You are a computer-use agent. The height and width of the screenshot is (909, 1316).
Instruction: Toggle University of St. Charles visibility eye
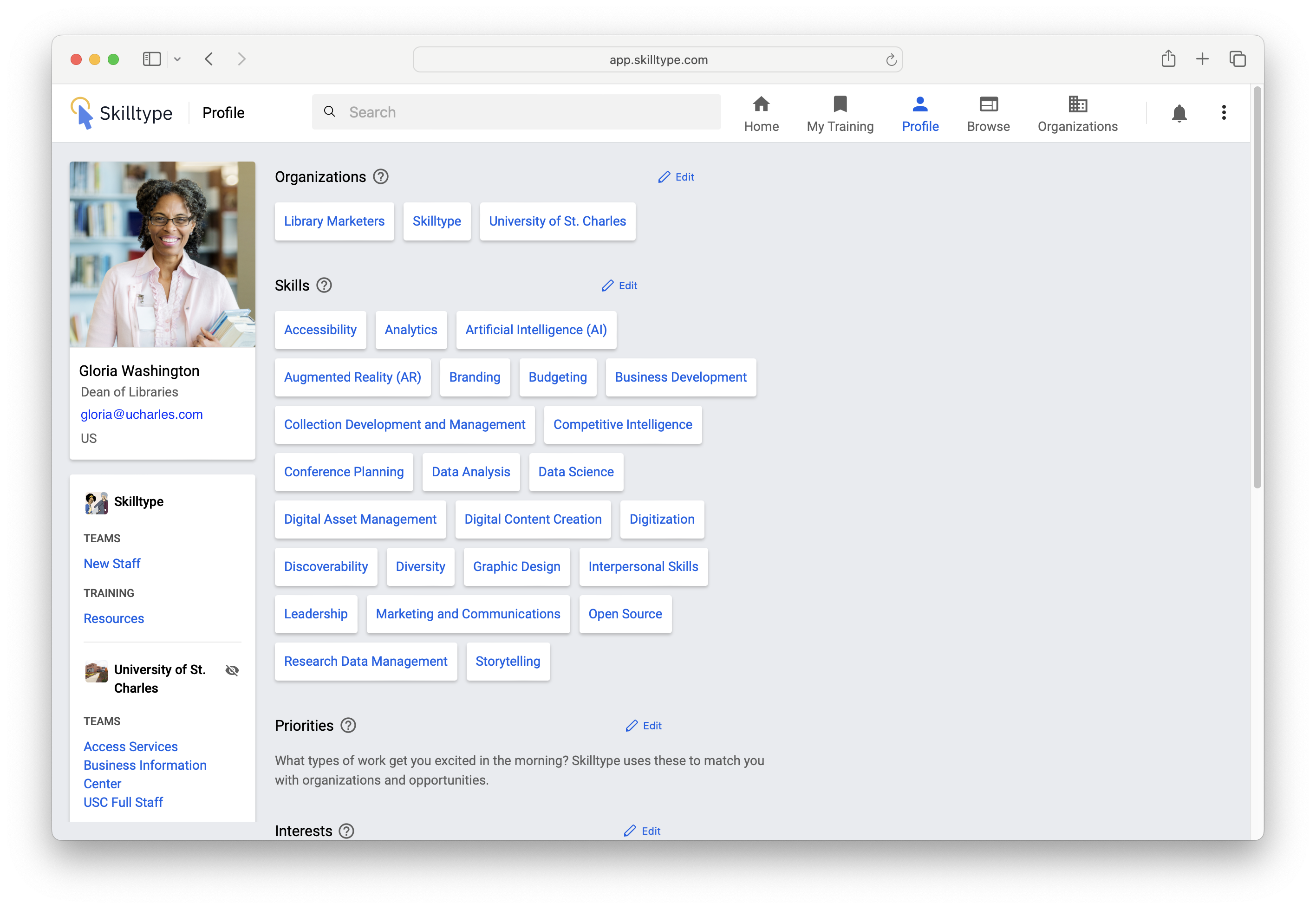232,670
